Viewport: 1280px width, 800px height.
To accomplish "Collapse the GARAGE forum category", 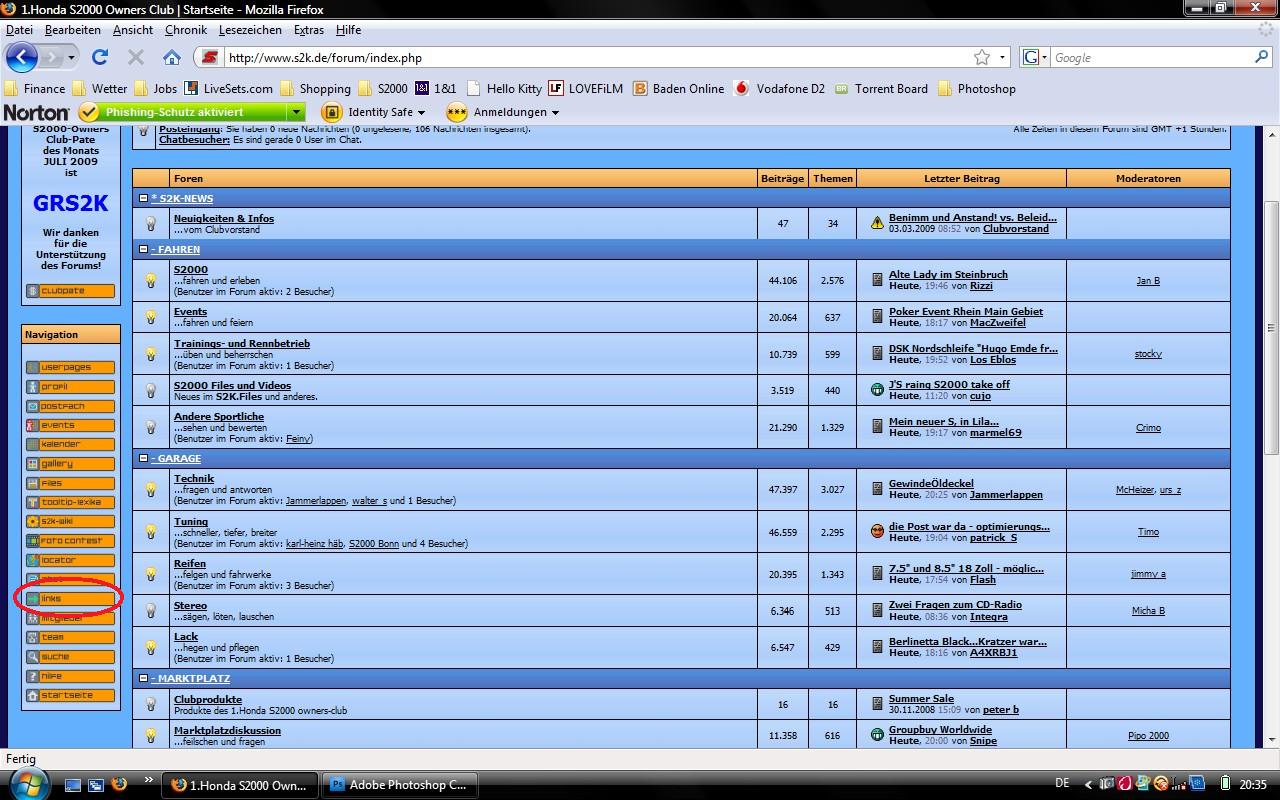I will (144, 459).
